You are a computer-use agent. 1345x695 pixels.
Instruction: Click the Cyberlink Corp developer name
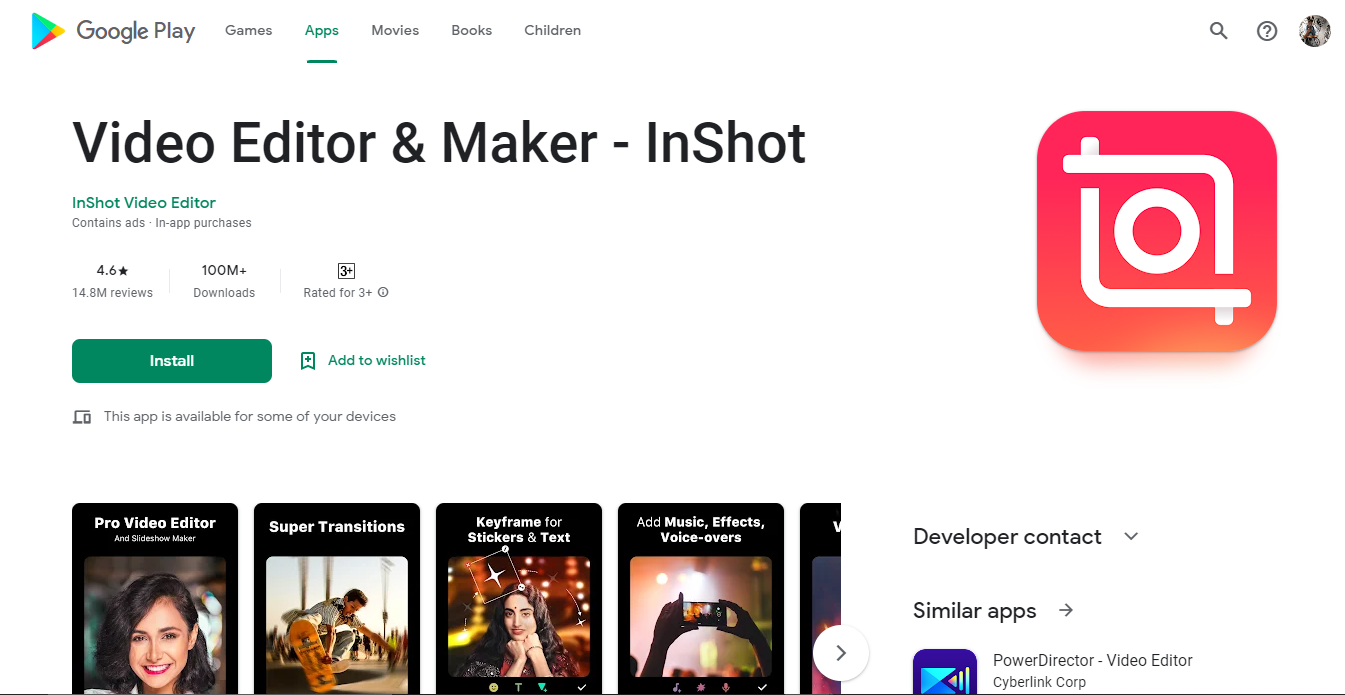pyautogui.click(x=1039, y=683)
